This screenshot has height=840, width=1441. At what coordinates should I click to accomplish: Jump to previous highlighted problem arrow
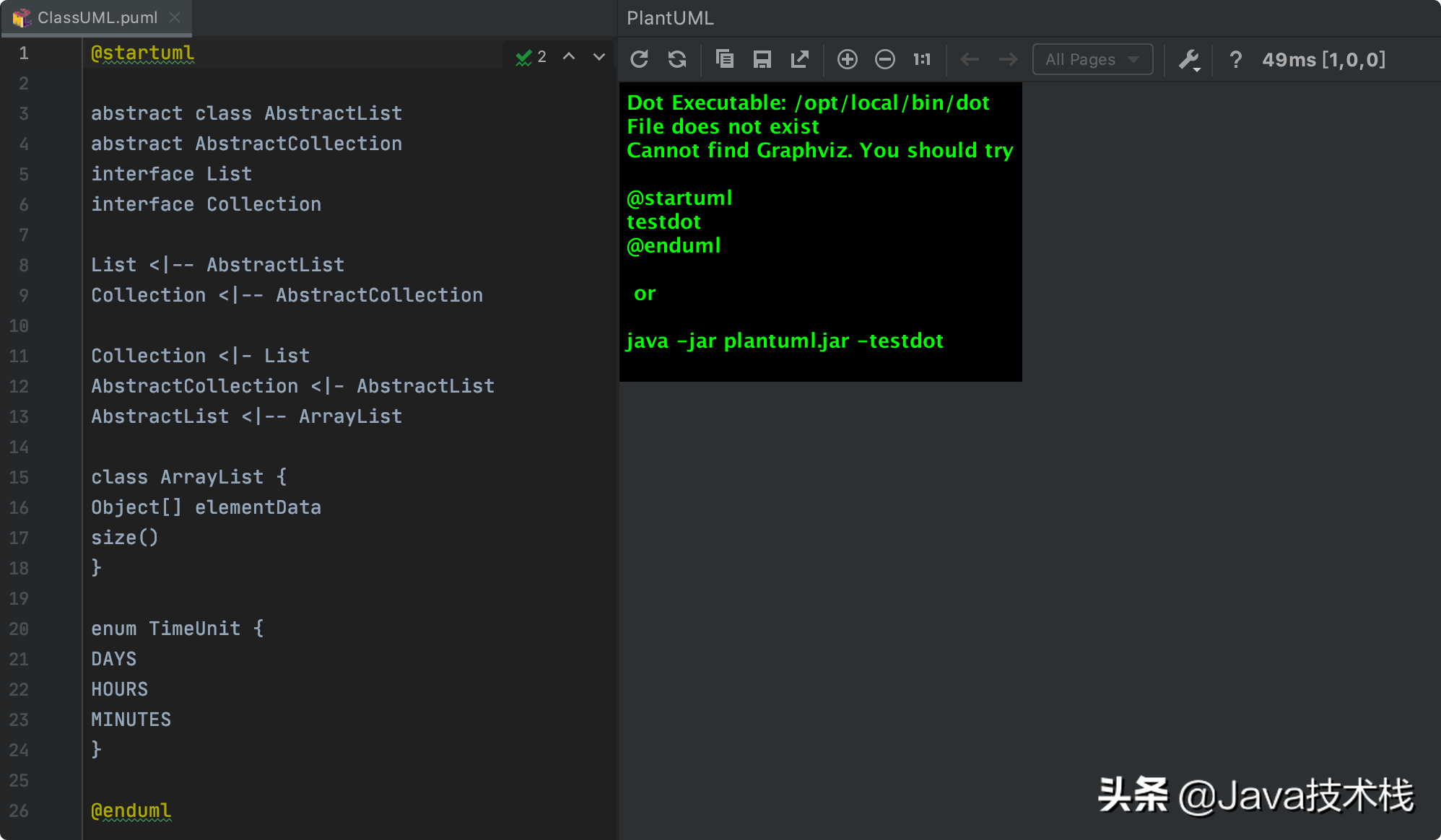[569, 56]
